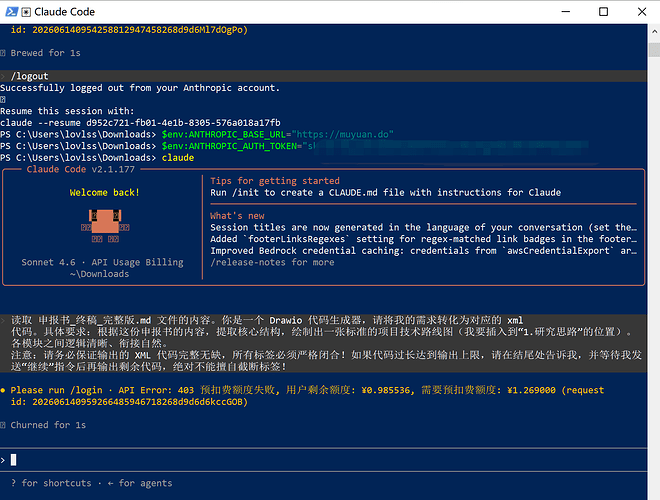Screen dimensions: 660x500
Task: Click the prompt input line with cursor
Action: point(323,460)
